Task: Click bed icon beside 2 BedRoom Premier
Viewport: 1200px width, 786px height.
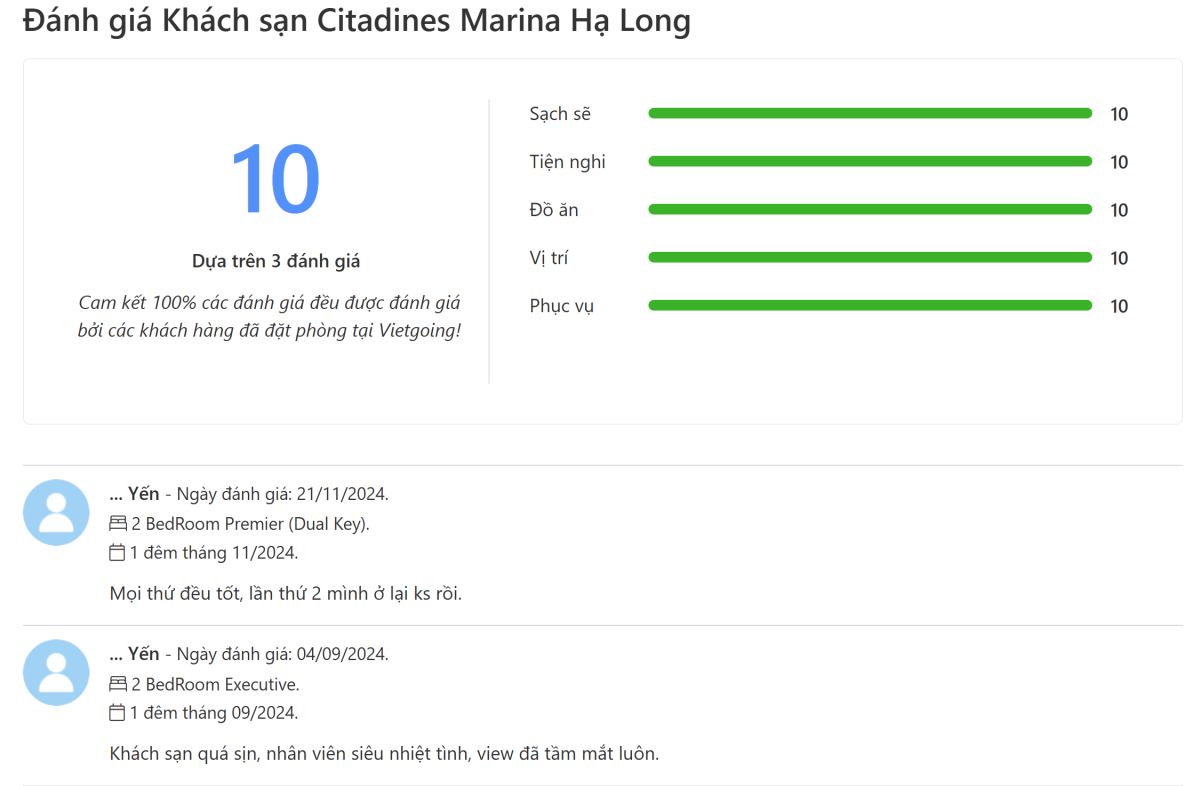Action: (118, 524)
